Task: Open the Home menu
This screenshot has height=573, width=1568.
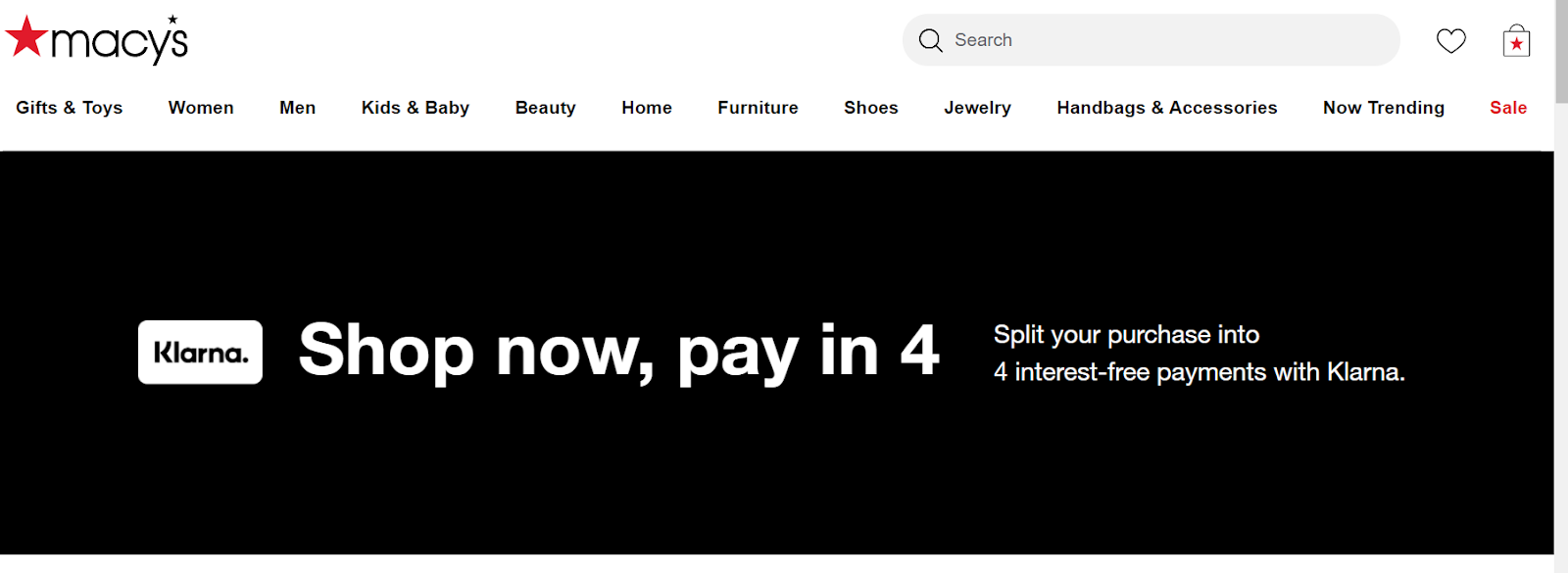Action: pyautogui.click(x=647, y=108)
